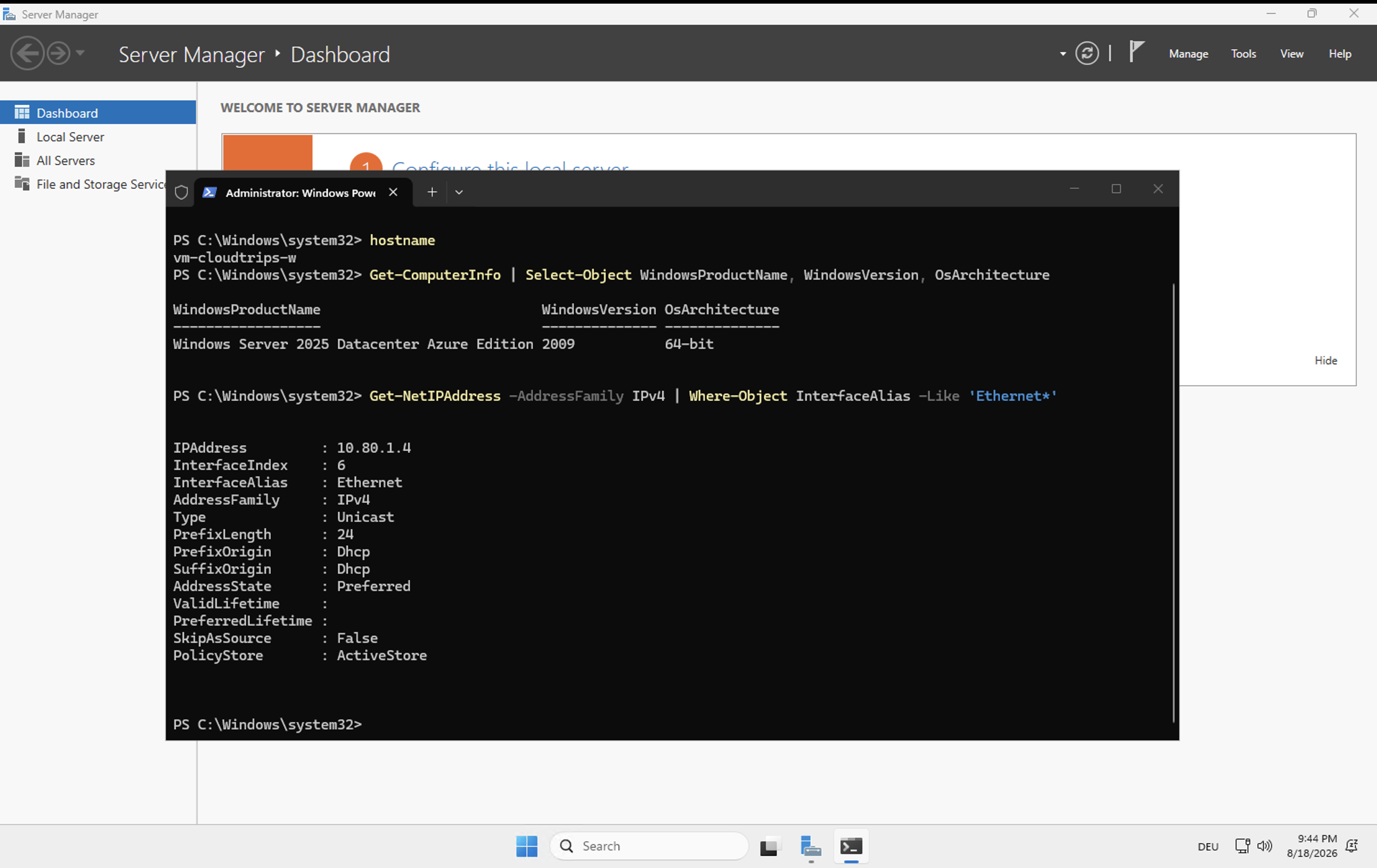The width and height of the screenshot is (1377, 868).
Task: Click volume speaker icon in tray
Action: pyautogui.click(x=1265, y=846)
